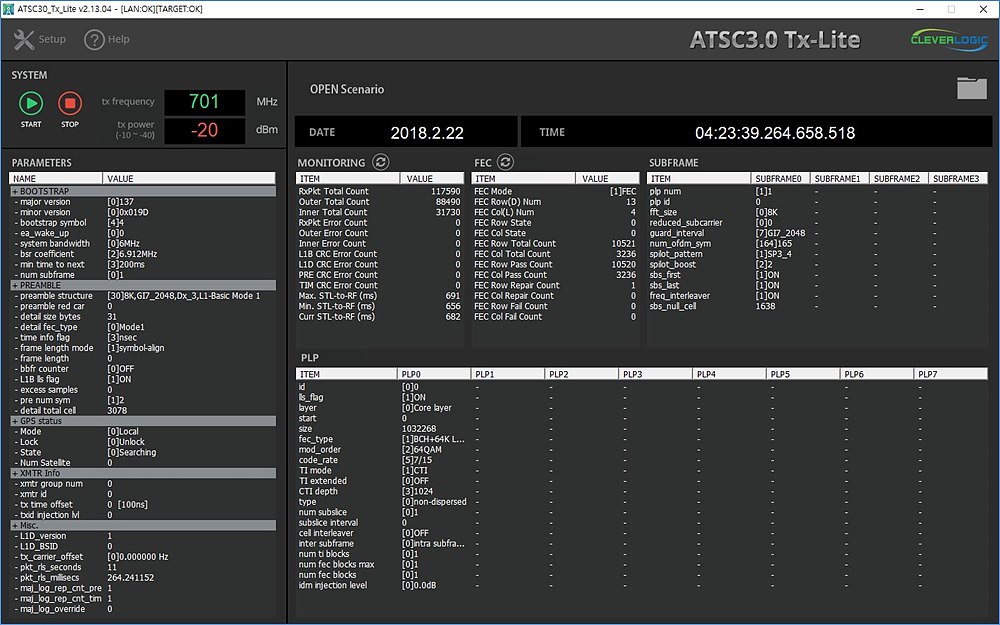Select the Num Satellite row
The width and height of the screenshot is (1000, 625).
142,463
